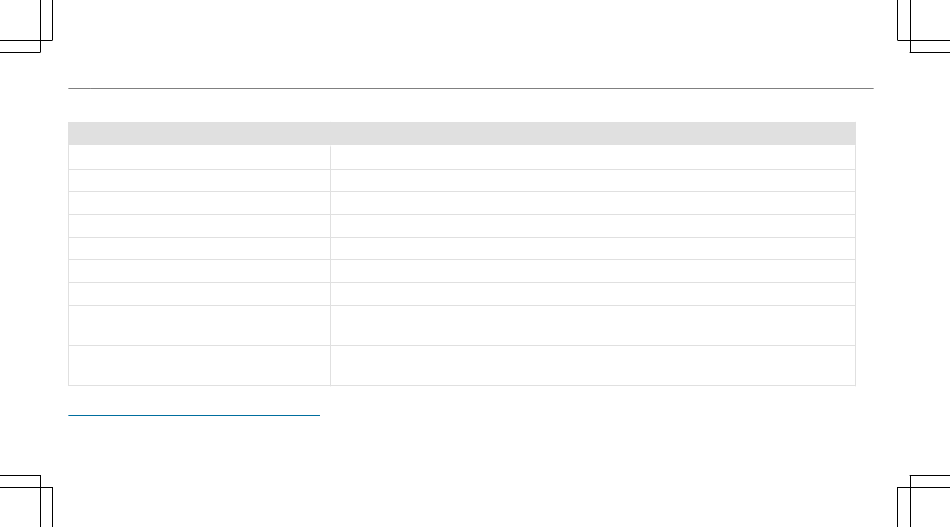Select the first row's narrow left cell
Viewport: 950px width, 527px height.
199,157
